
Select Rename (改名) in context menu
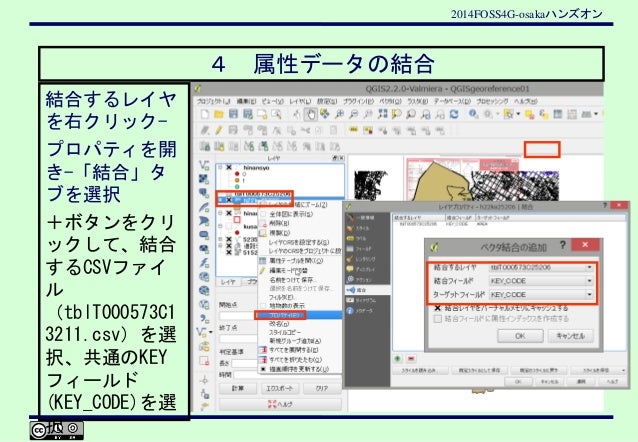[299, 324]
